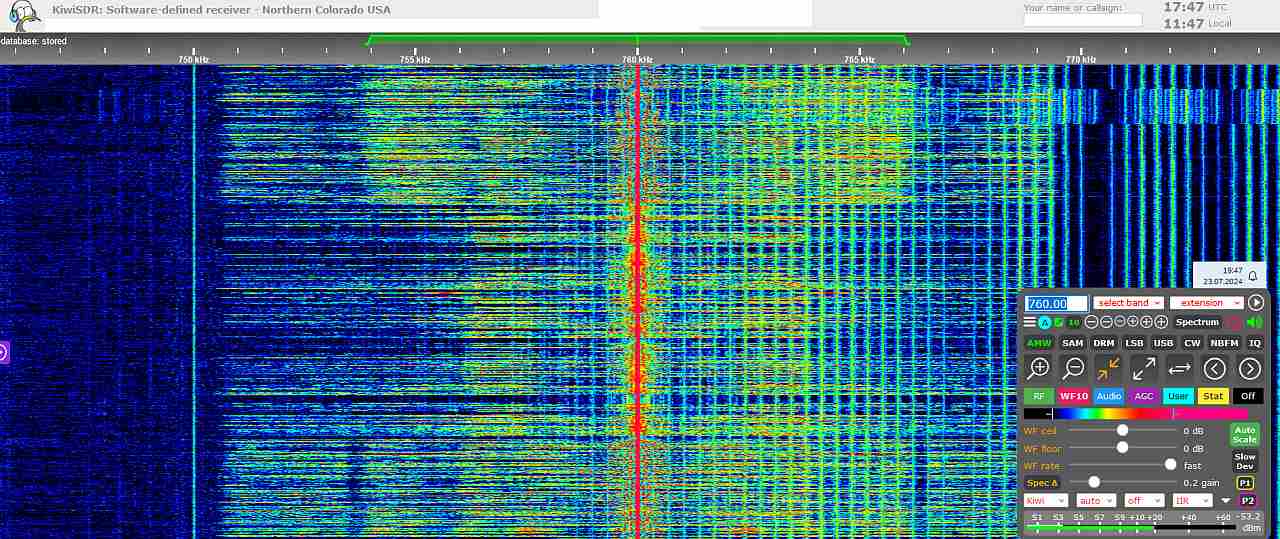Click the page-left circled arrow icon
The width and height of the screenshot is (1280, 539).
click(1214, 369)
